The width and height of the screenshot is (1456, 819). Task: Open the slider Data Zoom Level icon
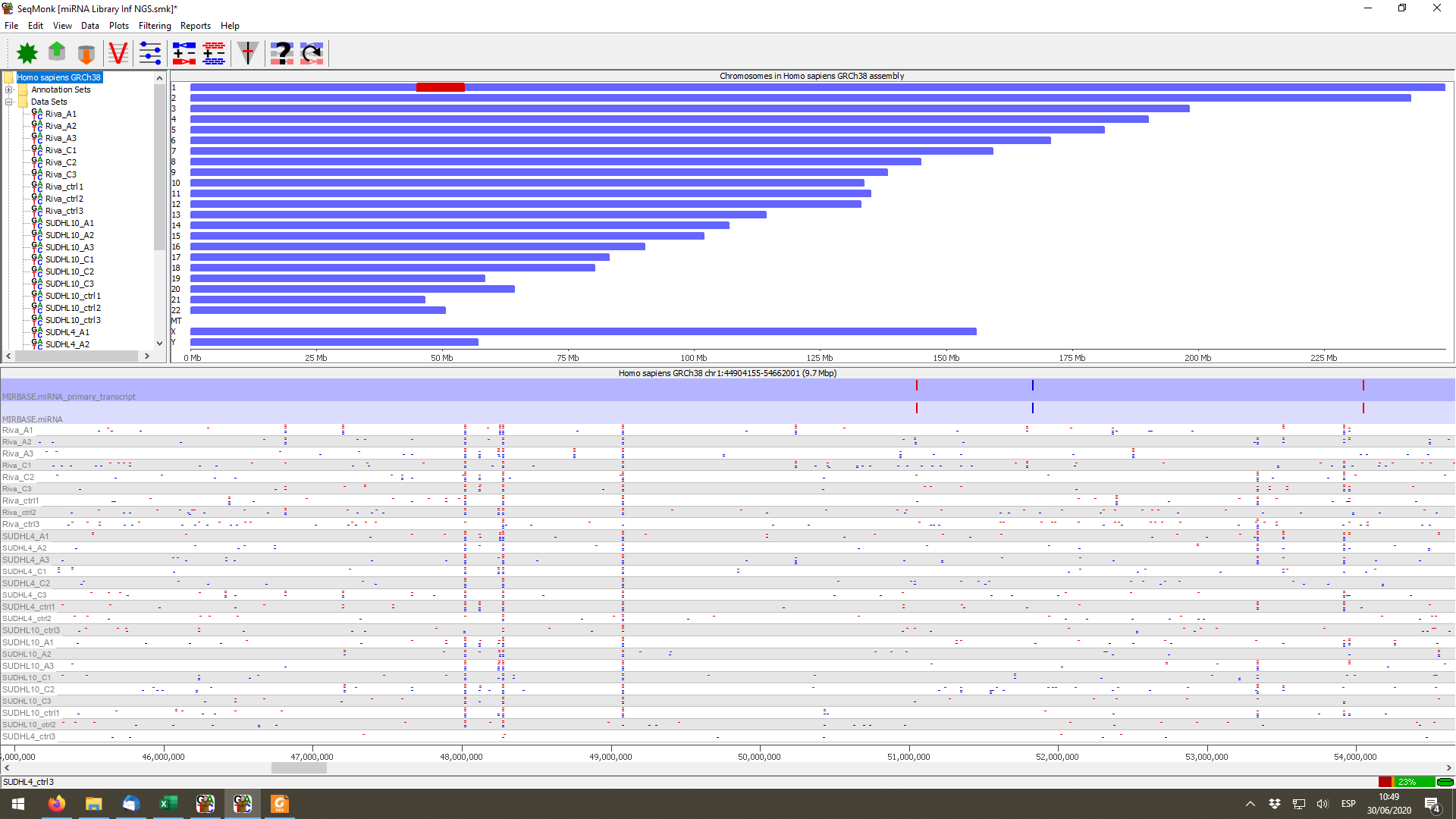coord(150,53)
